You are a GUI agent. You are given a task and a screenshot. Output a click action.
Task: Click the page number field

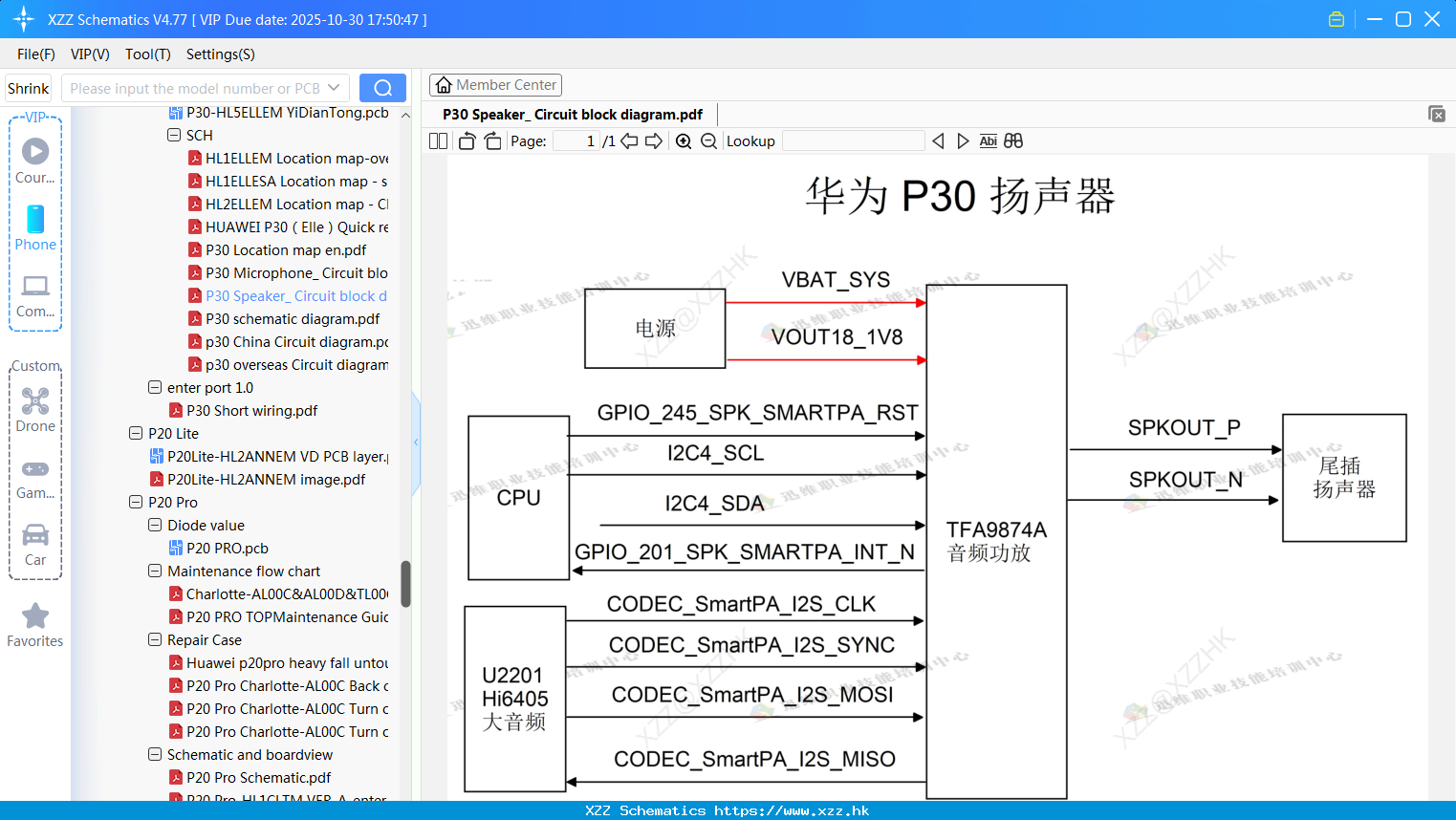click(x=576, y=140)
